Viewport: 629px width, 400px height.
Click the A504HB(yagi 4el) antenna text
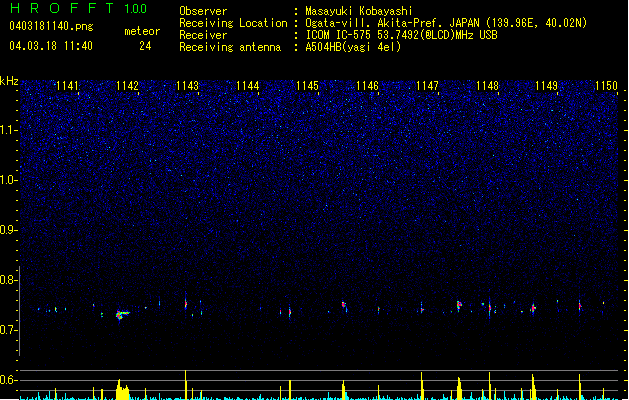click(x=353, y=47)
